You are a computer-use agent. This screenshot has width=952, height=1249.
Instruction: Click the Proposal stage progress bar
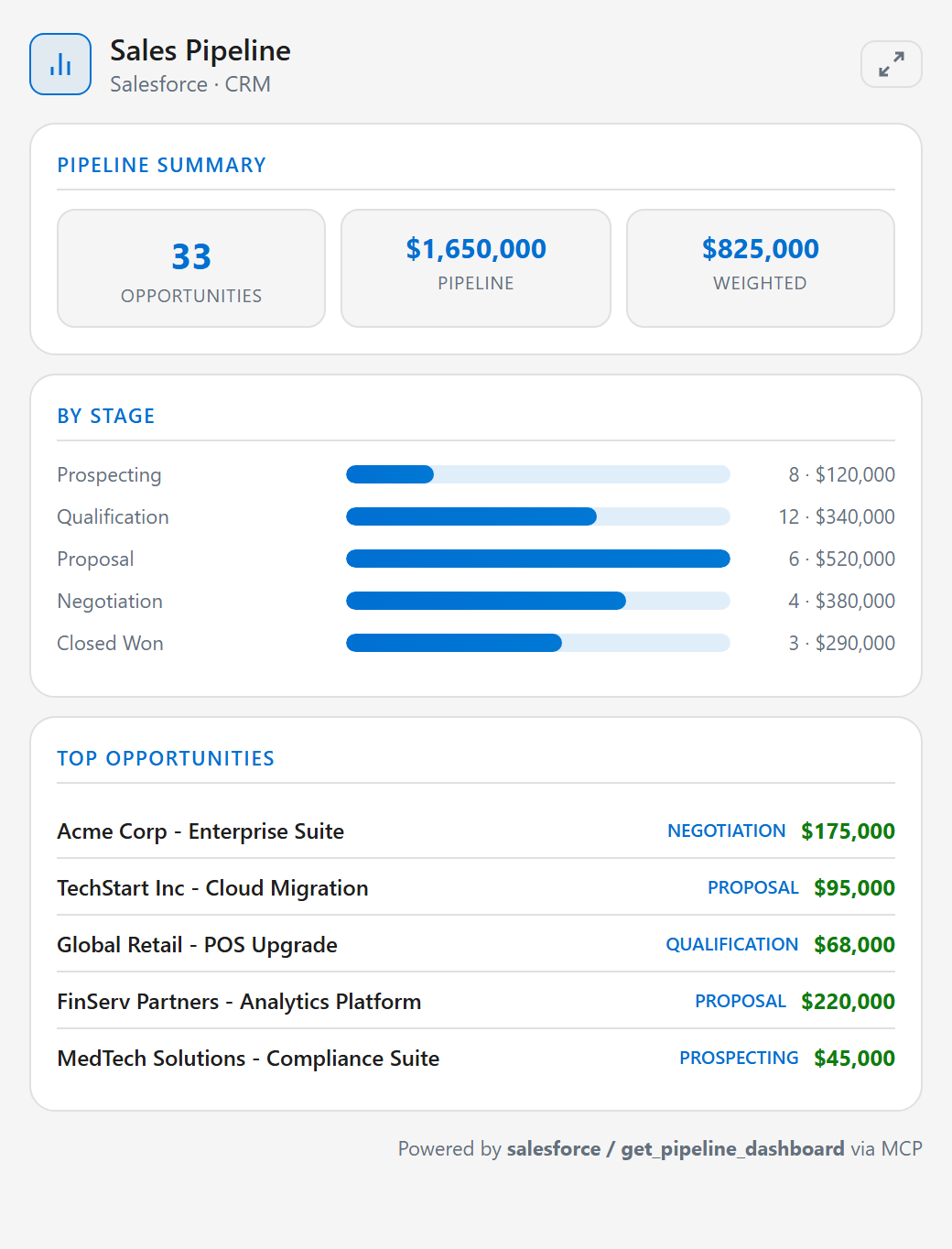click(538, 559)
